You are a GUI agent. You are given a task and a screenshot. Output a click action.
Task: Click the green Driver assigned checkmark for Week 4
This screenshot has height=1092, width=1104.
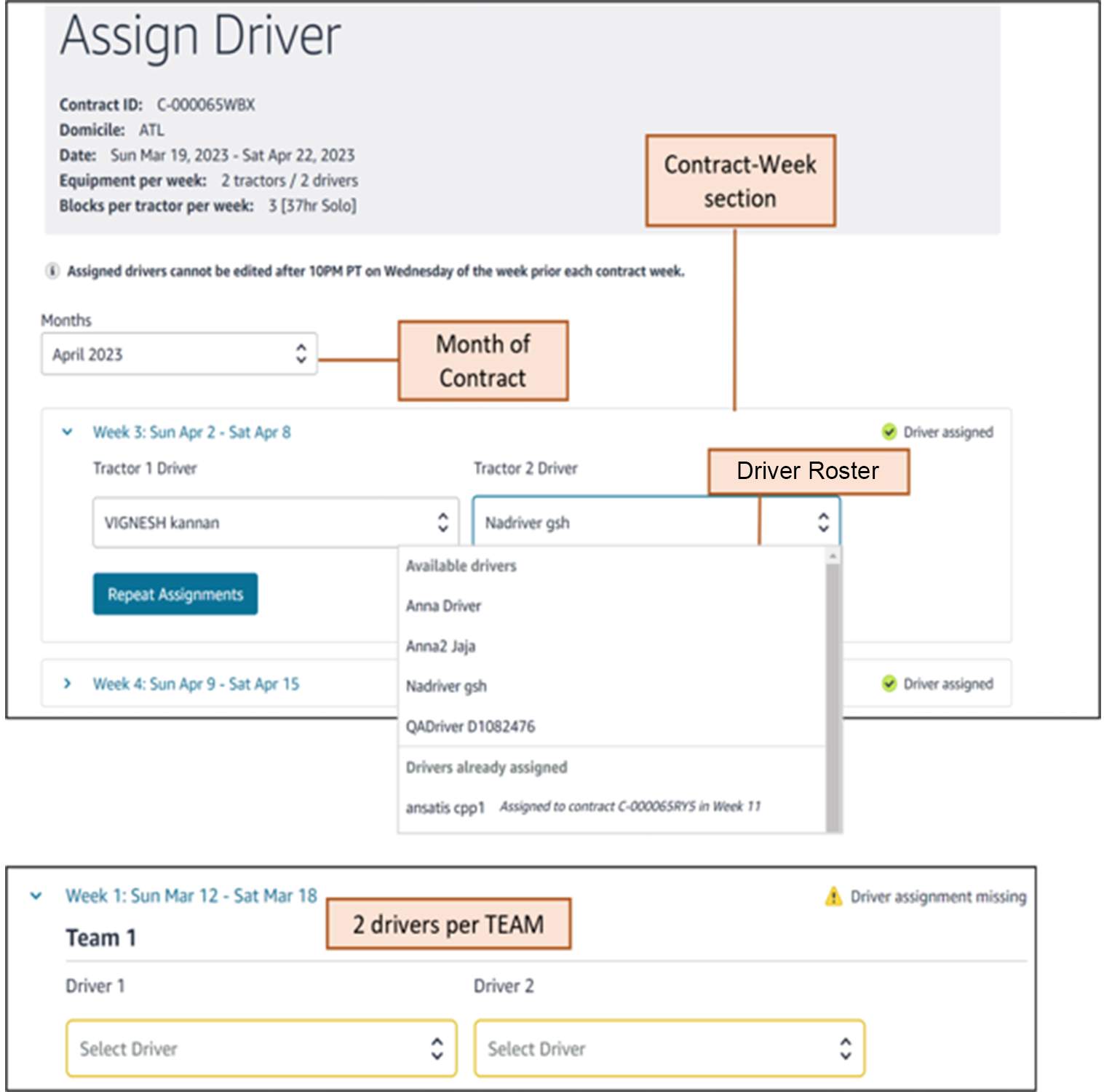coord(889,684)
